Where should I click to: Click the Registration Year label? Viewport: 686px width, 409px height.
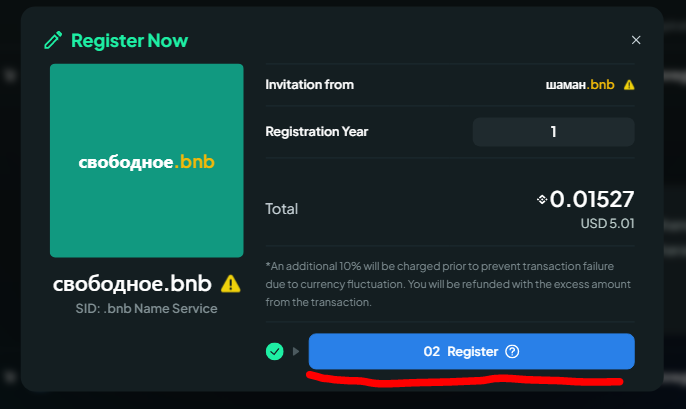(x=317, y=132)
